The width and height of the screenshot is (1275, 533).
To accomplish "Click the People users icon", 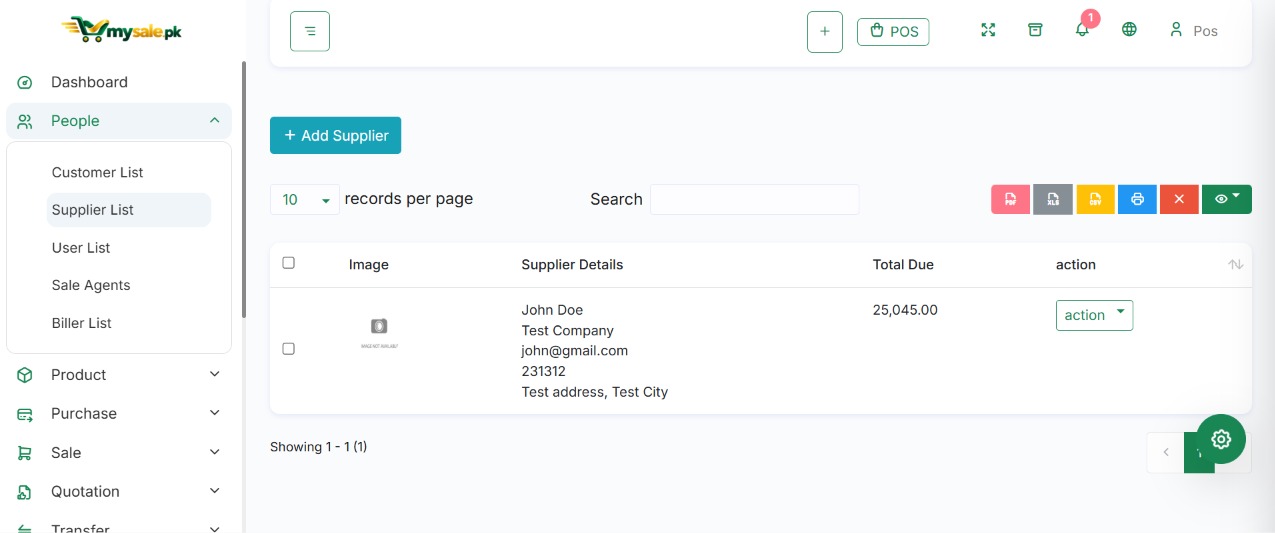I will pyautogui.click(x=25, y=121).
